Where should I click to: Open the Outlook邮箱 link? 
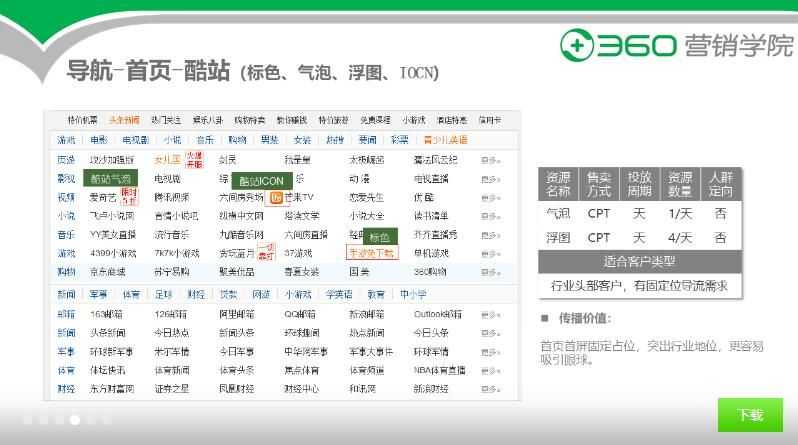pos(438,315)
